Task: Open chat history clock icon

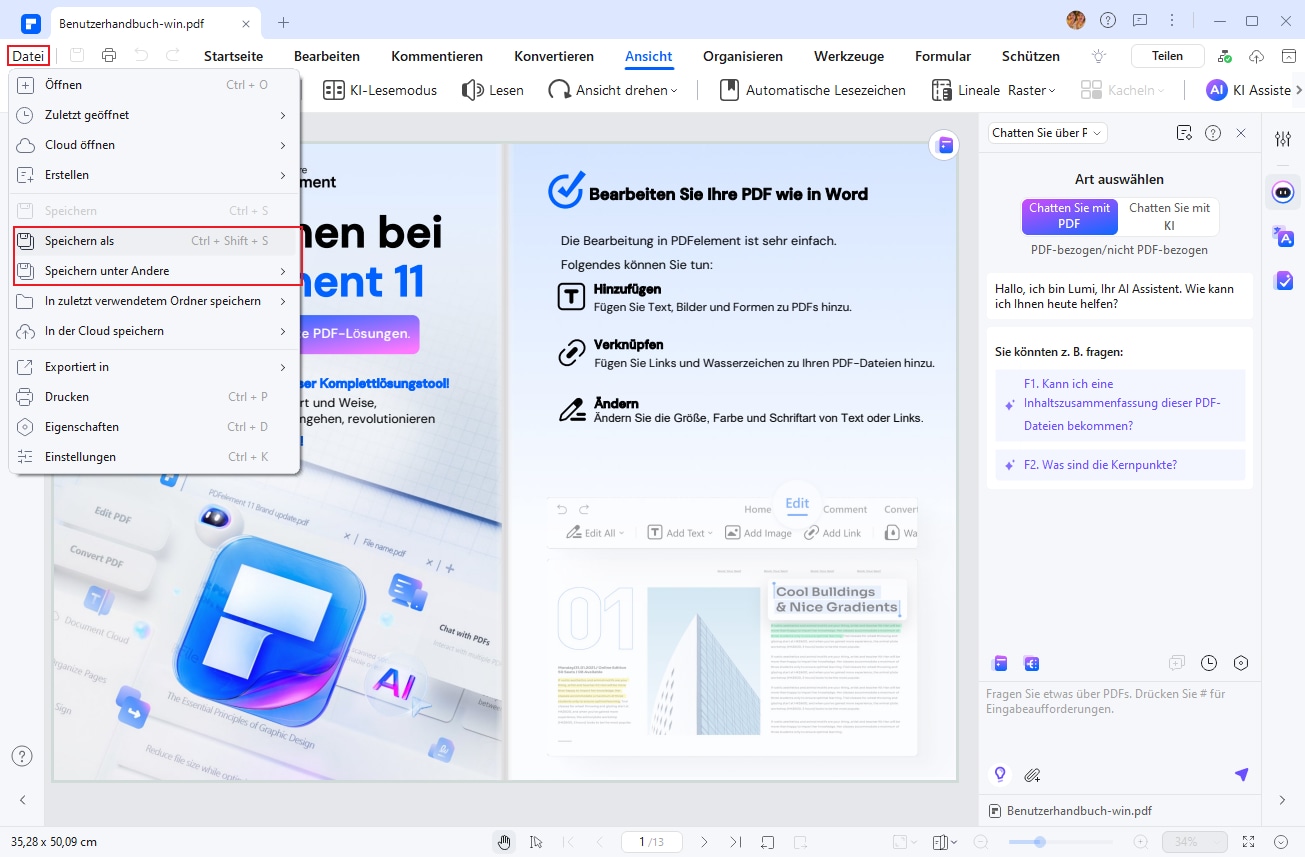Action: (1209, 663)
